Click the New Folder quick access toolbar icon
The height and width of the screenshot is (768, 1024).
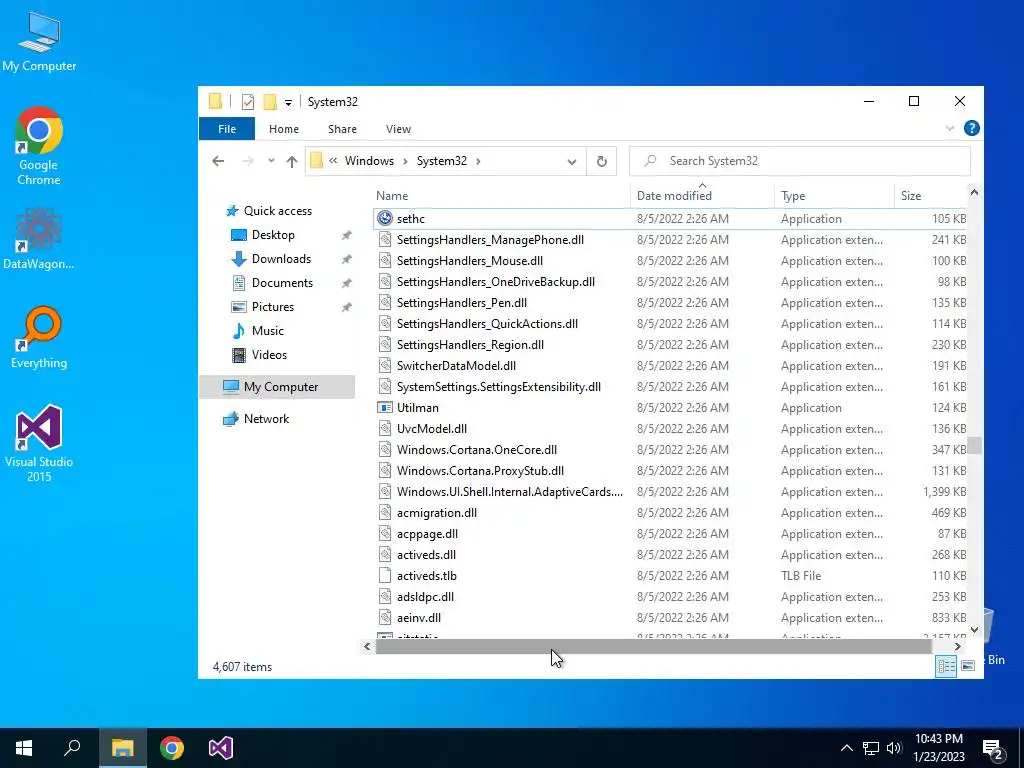point(270,102)
